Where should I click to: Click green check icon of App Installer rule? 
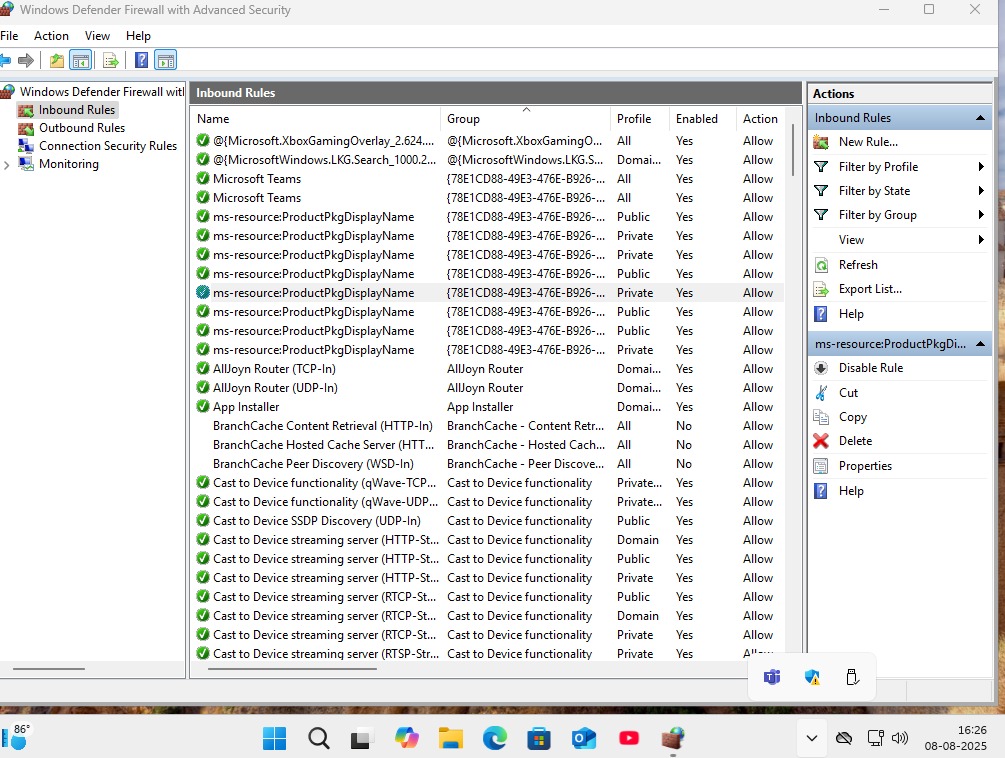[x=203, y=407]
